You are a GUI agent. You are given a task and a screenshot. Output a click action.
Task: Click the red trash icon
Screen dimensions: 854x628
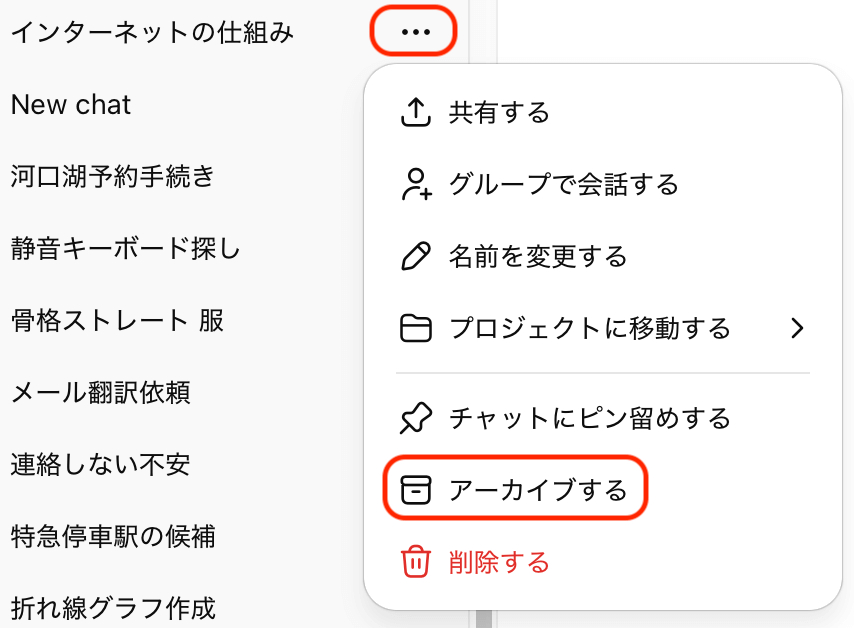415,562
